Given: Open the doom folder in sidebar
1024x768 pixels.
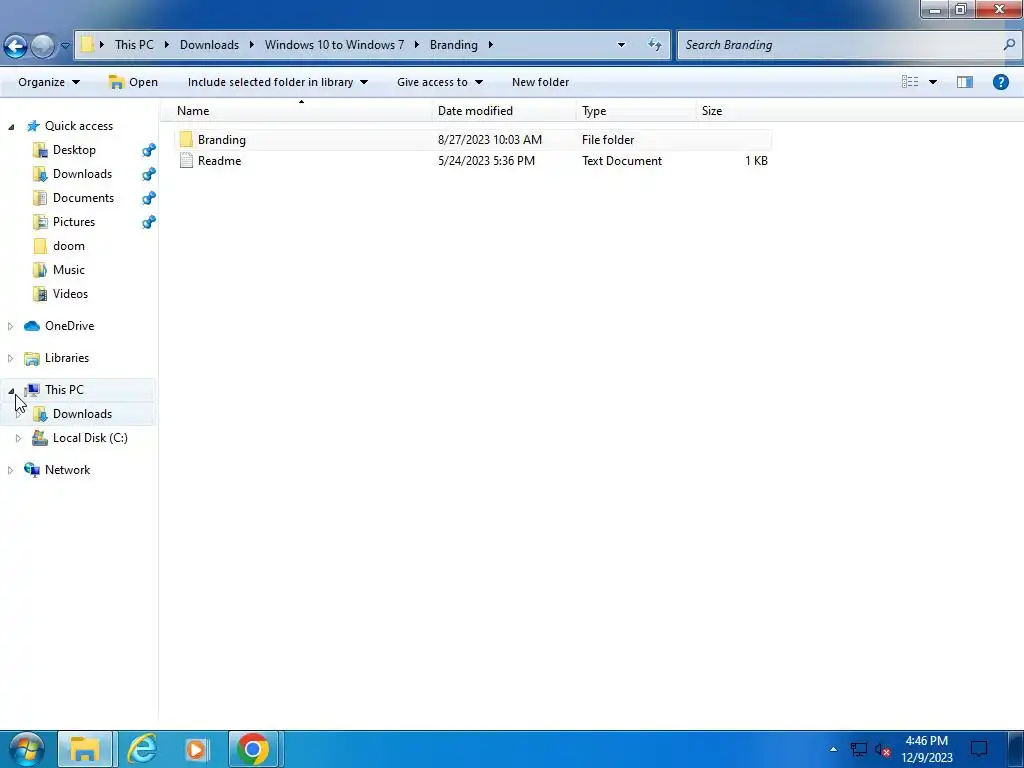Looking at the screenshot, I should coord(69,246).
